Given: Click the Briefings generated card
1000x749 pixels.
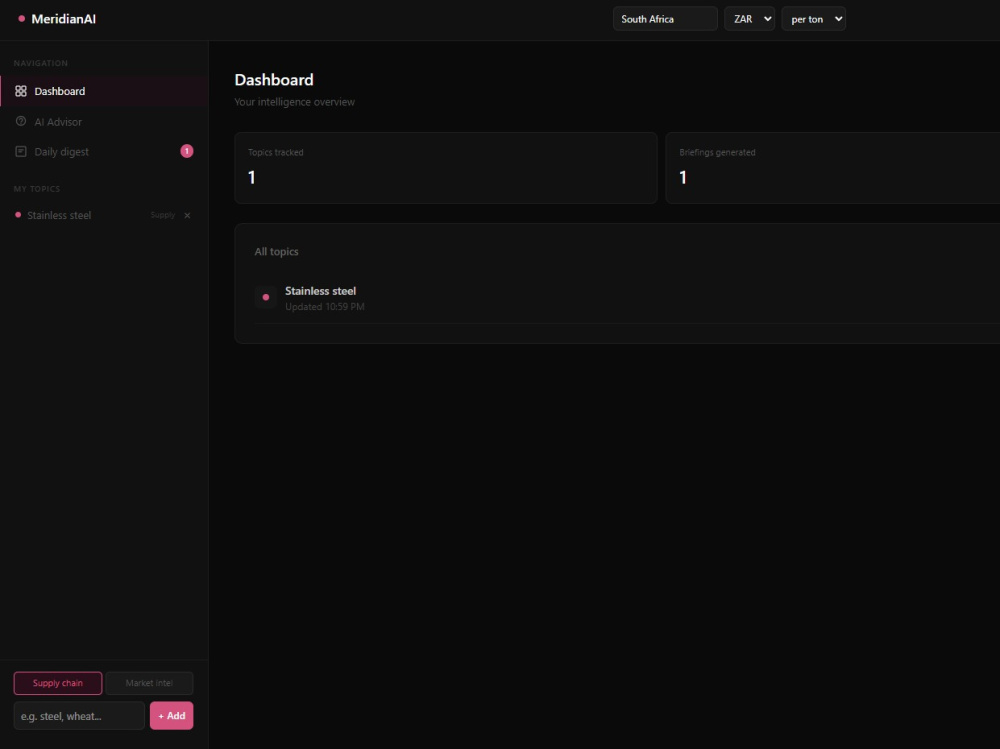Looking at the screenshot, I should pyautogui.click(x=833, y=168).
